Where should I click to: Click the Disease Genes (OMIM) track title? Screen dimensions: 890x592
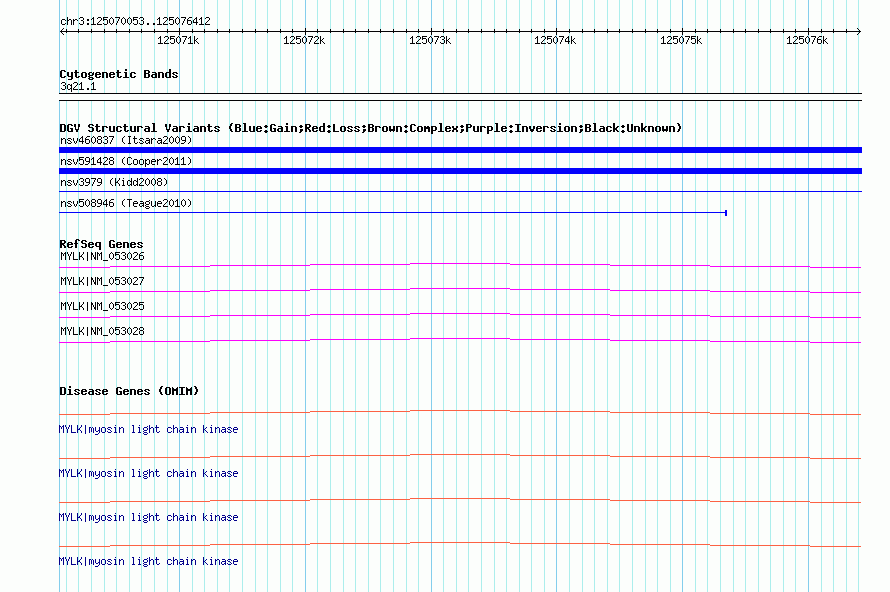(129, 391)
